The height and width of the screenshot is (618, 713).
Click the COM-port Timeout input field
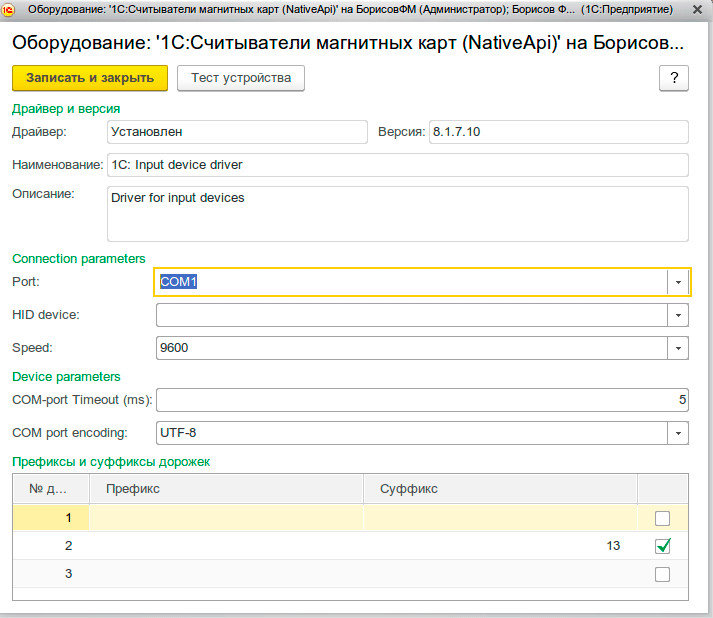tap(420, 400)
